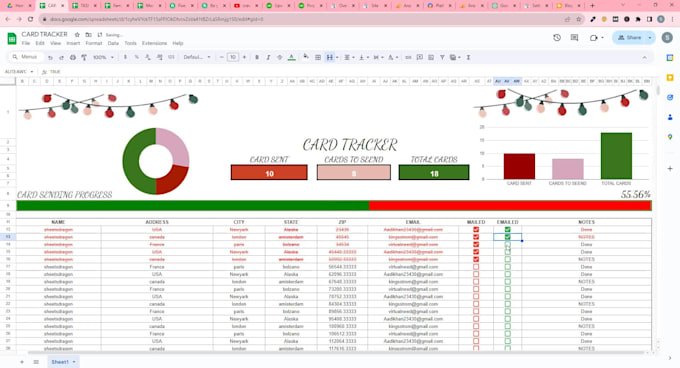
Task: Open the Extensions menu
Action: [154, 43]
